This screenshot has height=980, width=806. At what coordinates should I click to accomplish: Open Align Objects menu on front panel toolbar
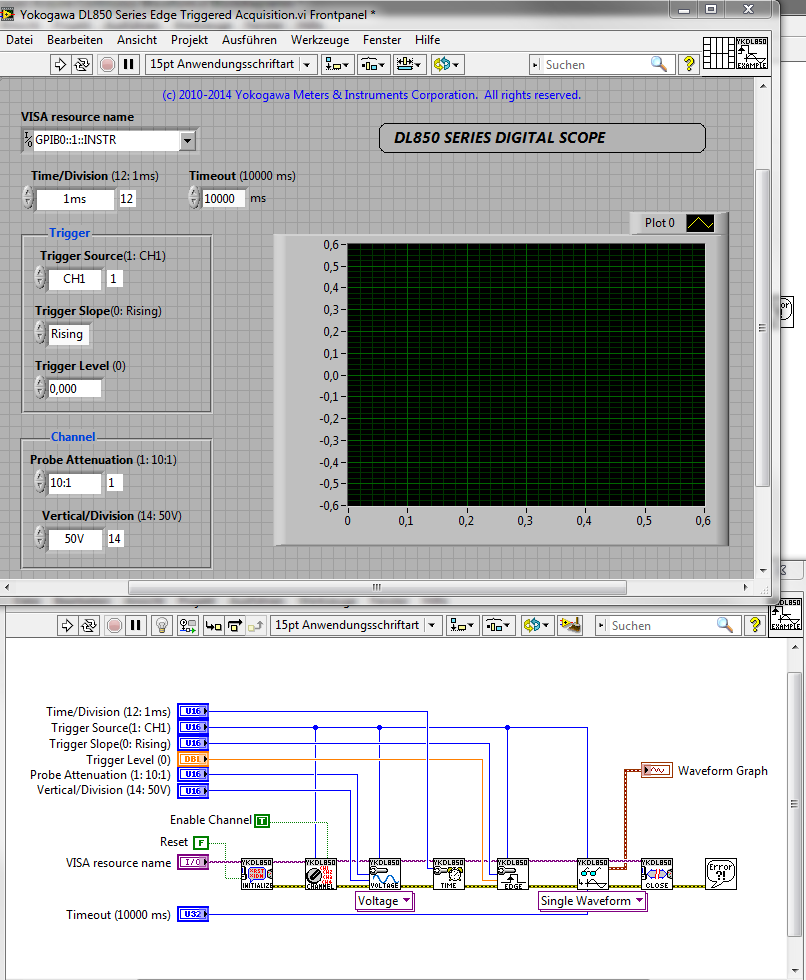(338, 64)
